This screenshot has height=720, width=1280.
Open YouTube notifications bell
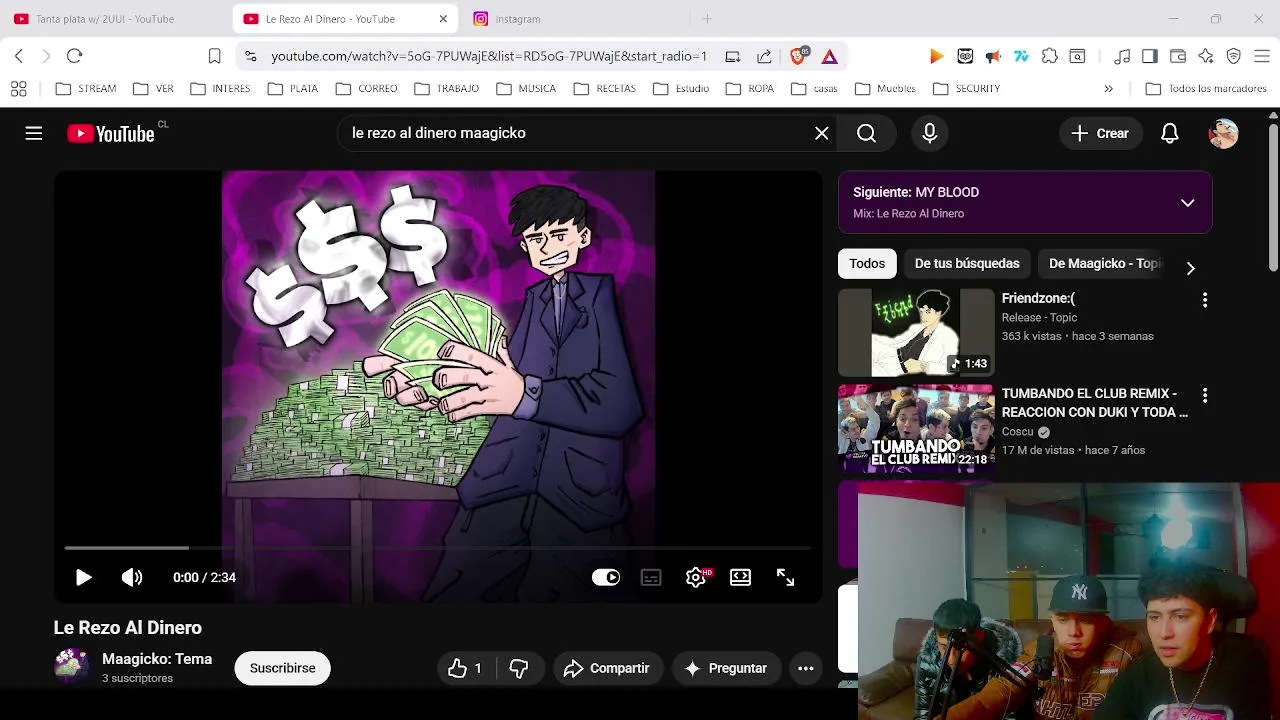1170,133
